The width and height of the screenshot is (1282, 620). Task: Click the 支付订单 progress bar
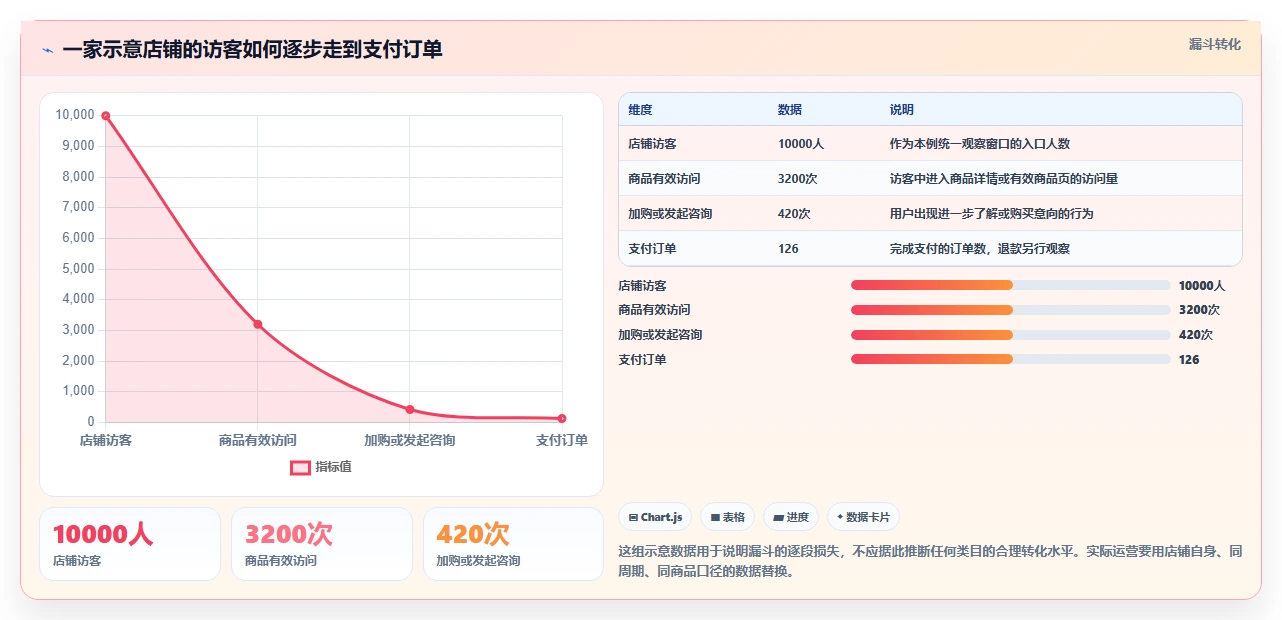[1010, 359]
